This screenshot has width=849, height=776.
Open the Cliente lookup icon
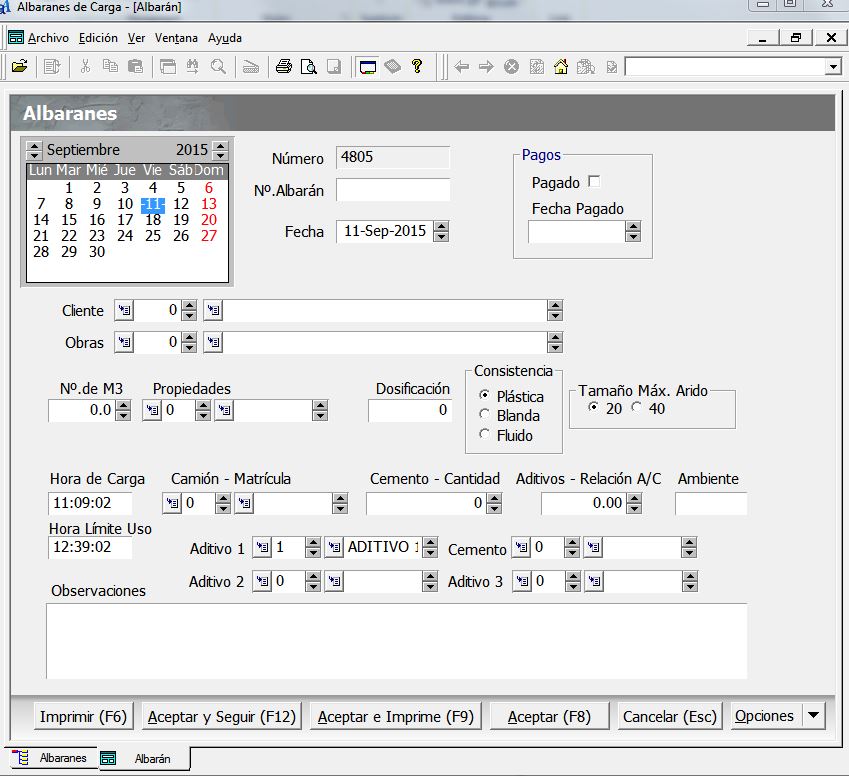[124, 311]
